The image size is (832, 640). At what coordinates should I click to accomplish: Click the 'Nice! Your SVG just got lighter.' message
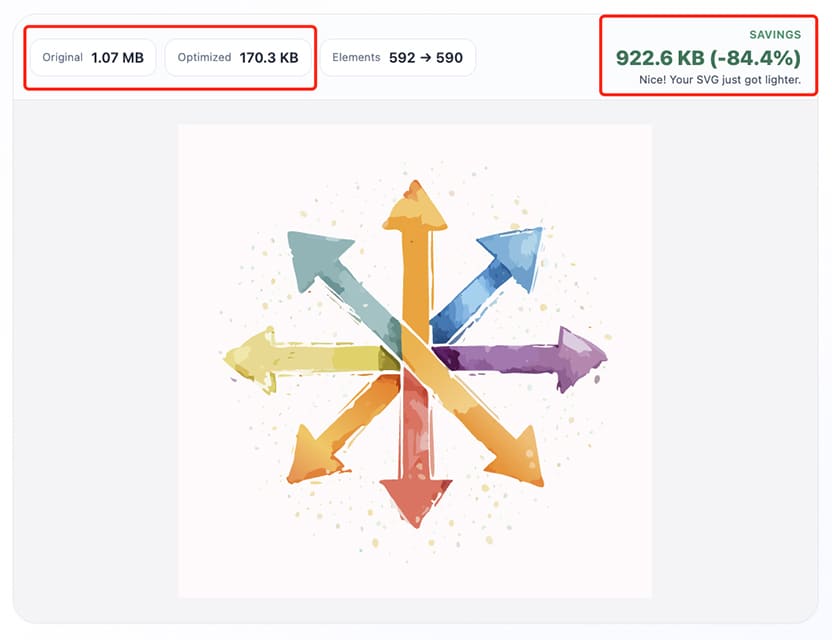[x=720, y=80]
